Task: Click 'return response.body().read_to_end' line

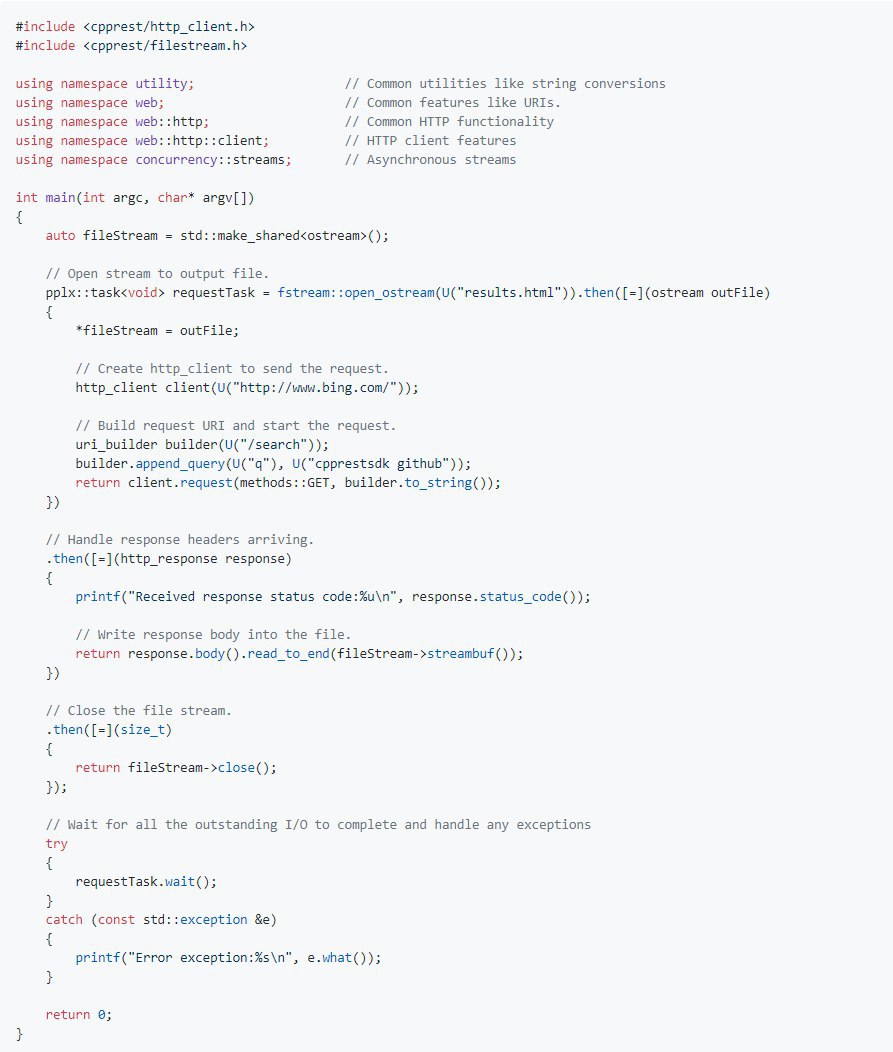Action: click(x=299, y=654)
